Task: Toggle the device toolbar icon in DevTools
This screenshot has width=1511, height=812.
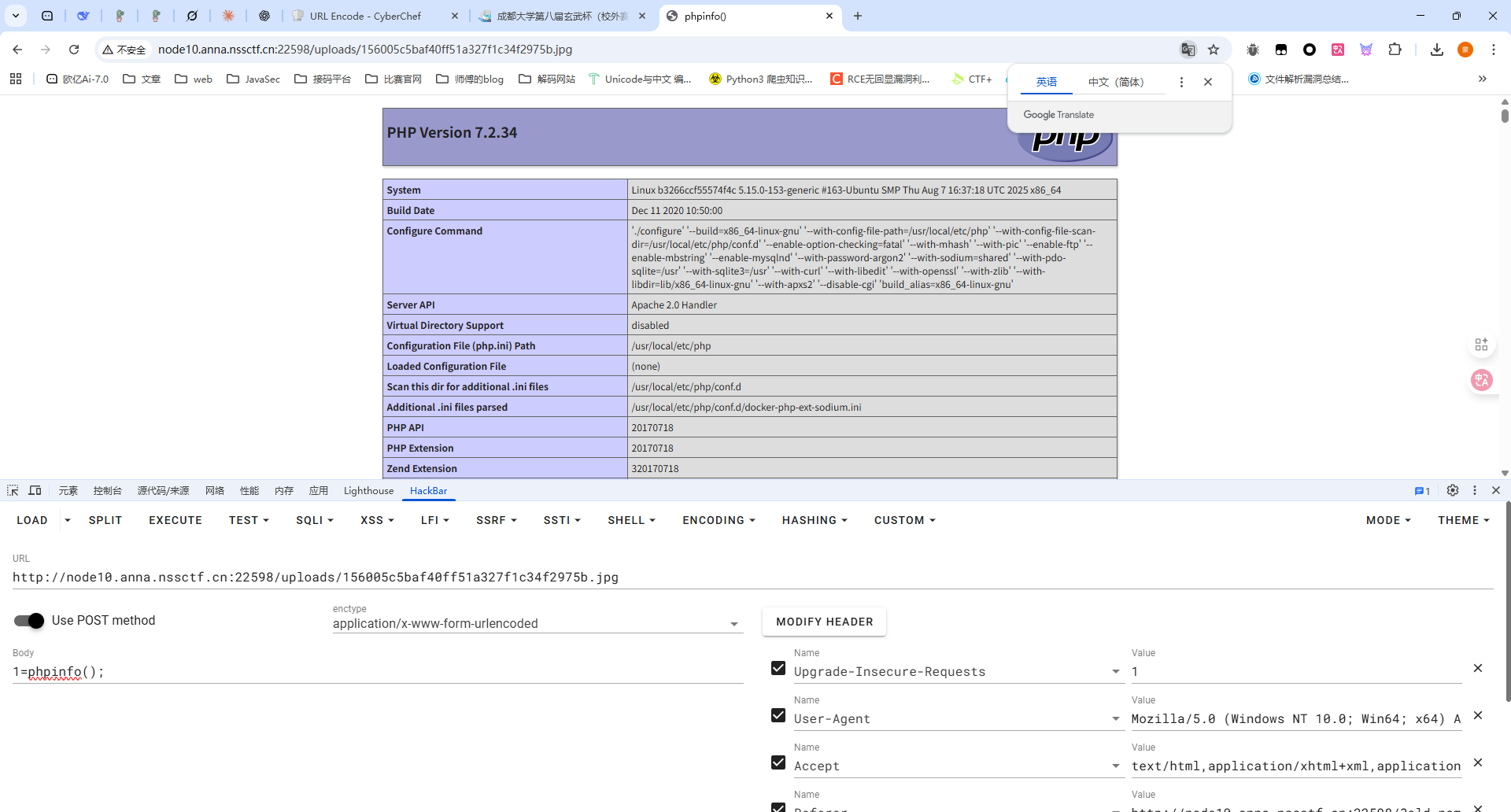Action: 35,490
